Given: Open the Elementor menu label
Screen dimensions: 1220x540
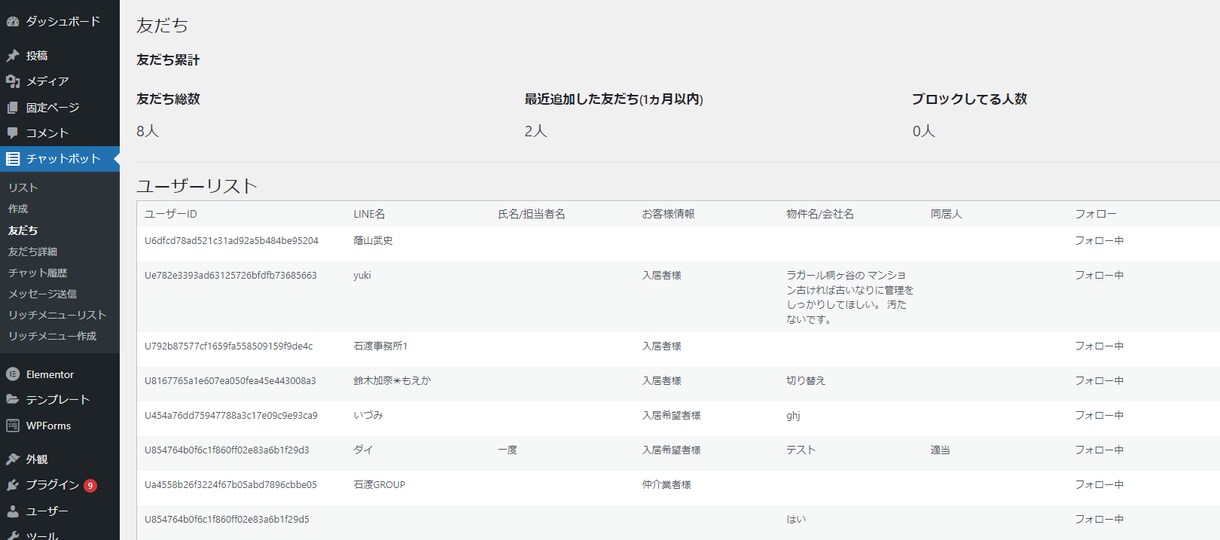Looking at the screenshot, I should [50, 374].
